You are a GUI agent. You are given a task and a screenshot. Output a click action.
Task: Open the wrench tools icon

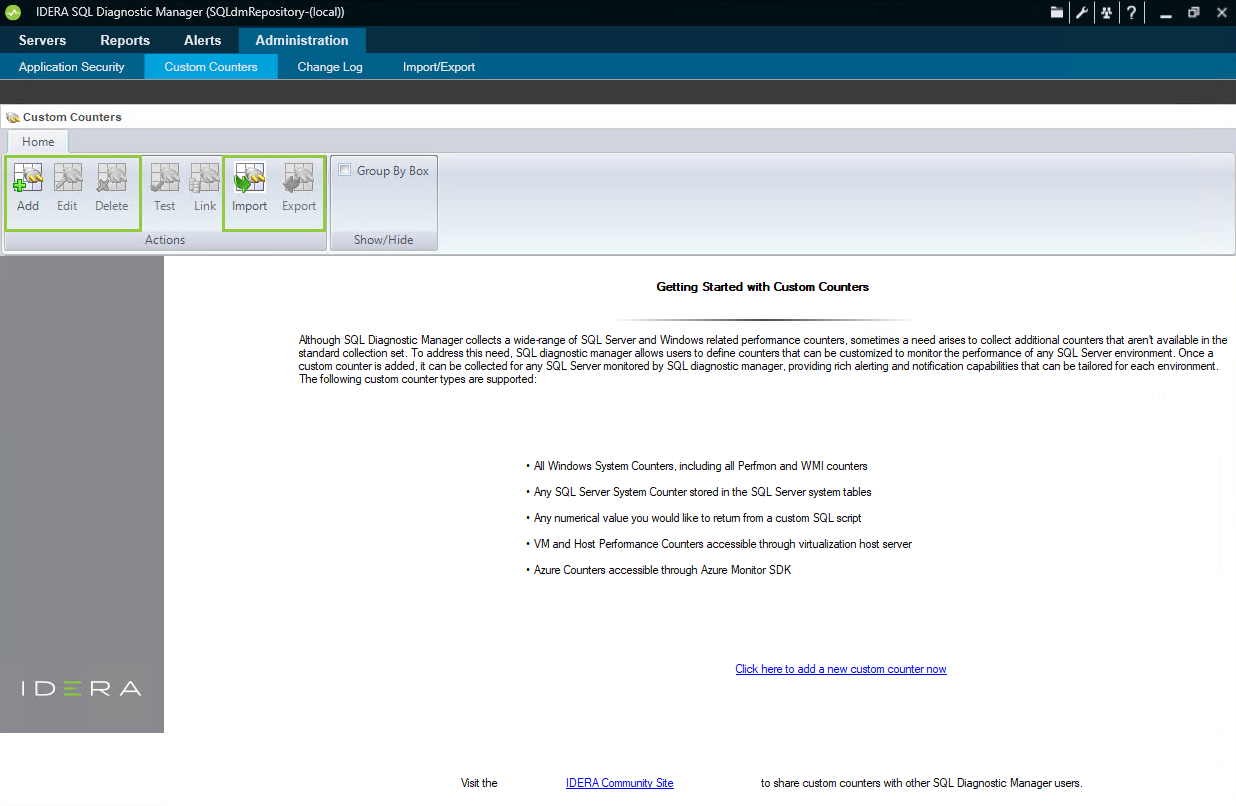click(1082, 13)
